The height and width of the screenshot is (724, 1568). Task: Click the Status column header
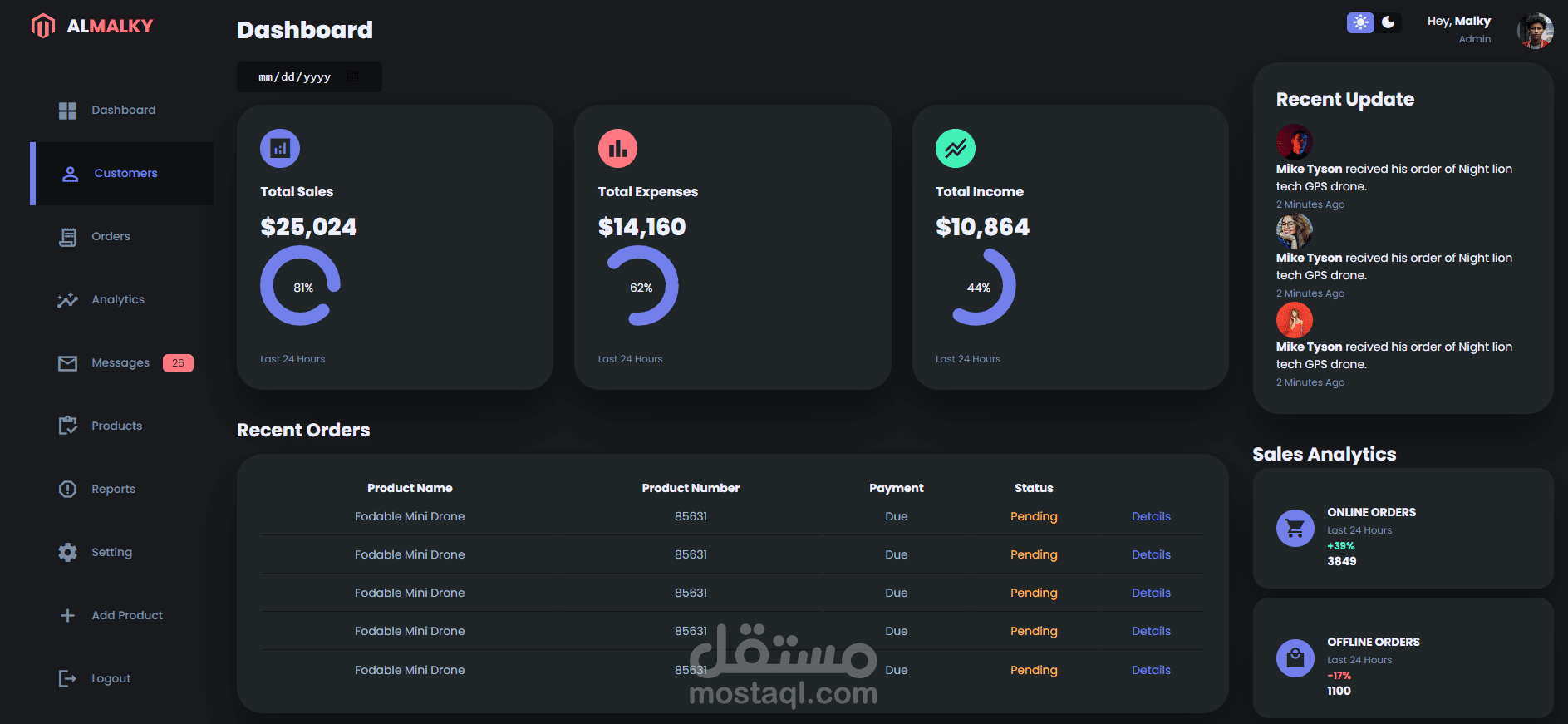tap(1034, 488)
